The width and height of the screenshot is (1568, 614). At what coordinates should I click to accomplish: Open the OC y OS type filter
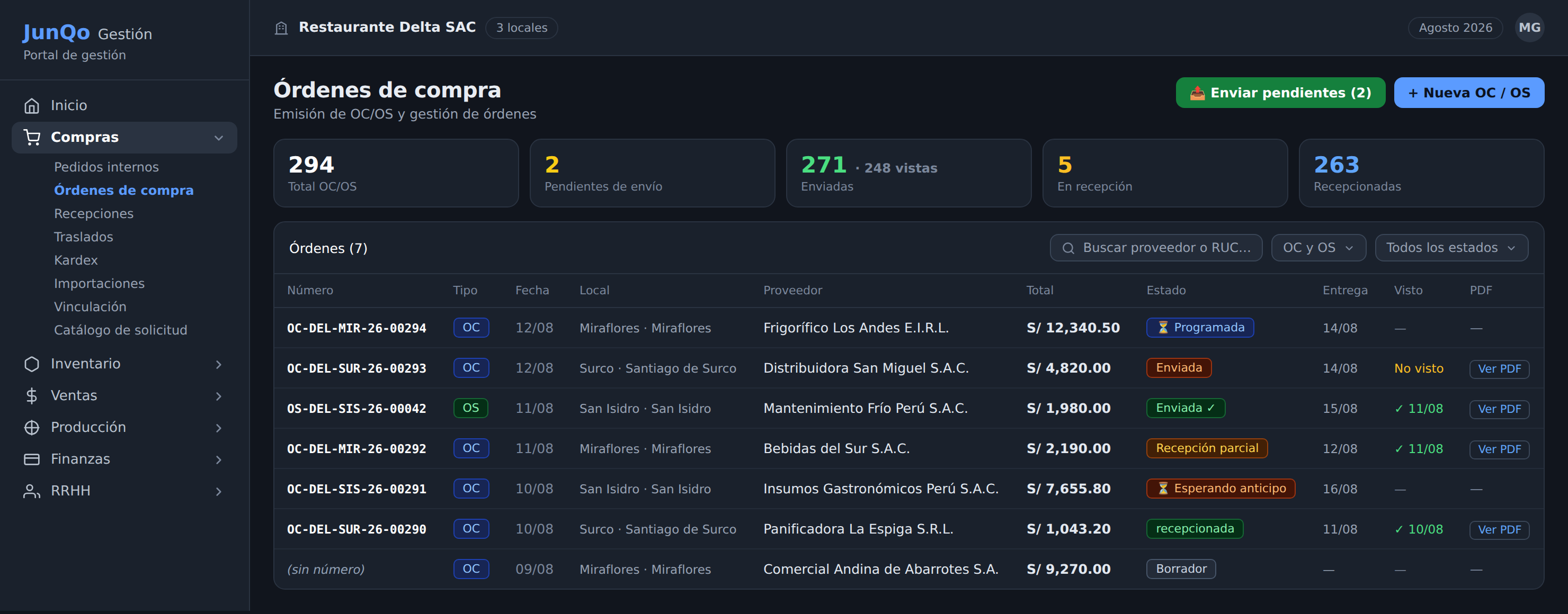pos(1318,248)
